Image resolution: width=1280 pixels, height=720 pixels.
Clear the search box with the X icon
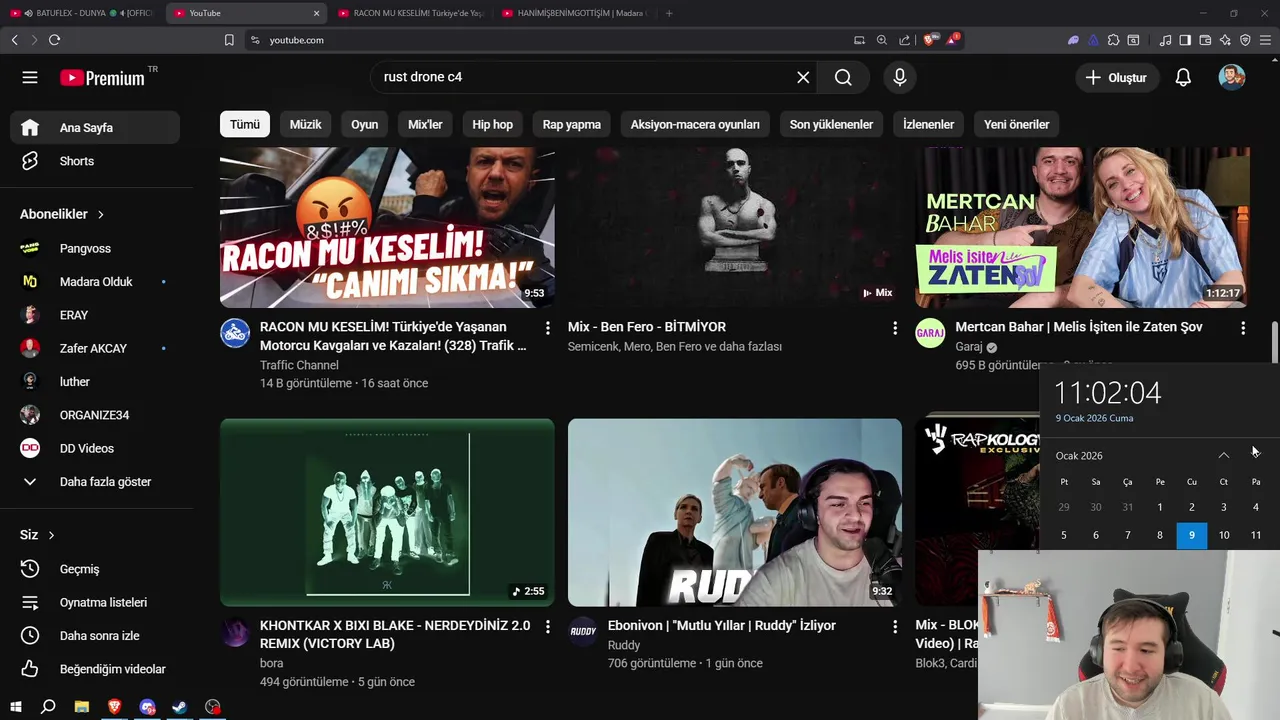pyautogui.click(x=803, y=77)
